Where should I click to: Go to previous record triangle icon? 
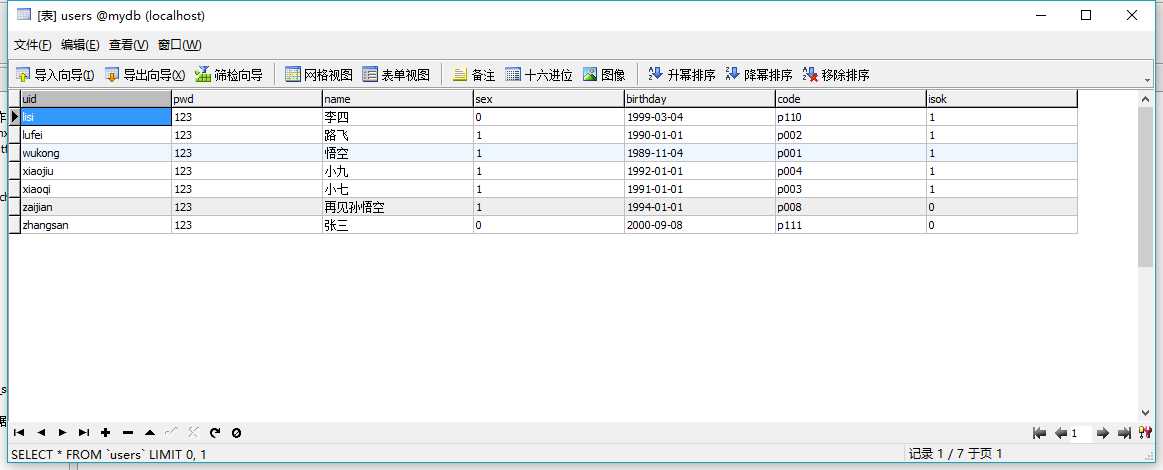coord(41,433)
